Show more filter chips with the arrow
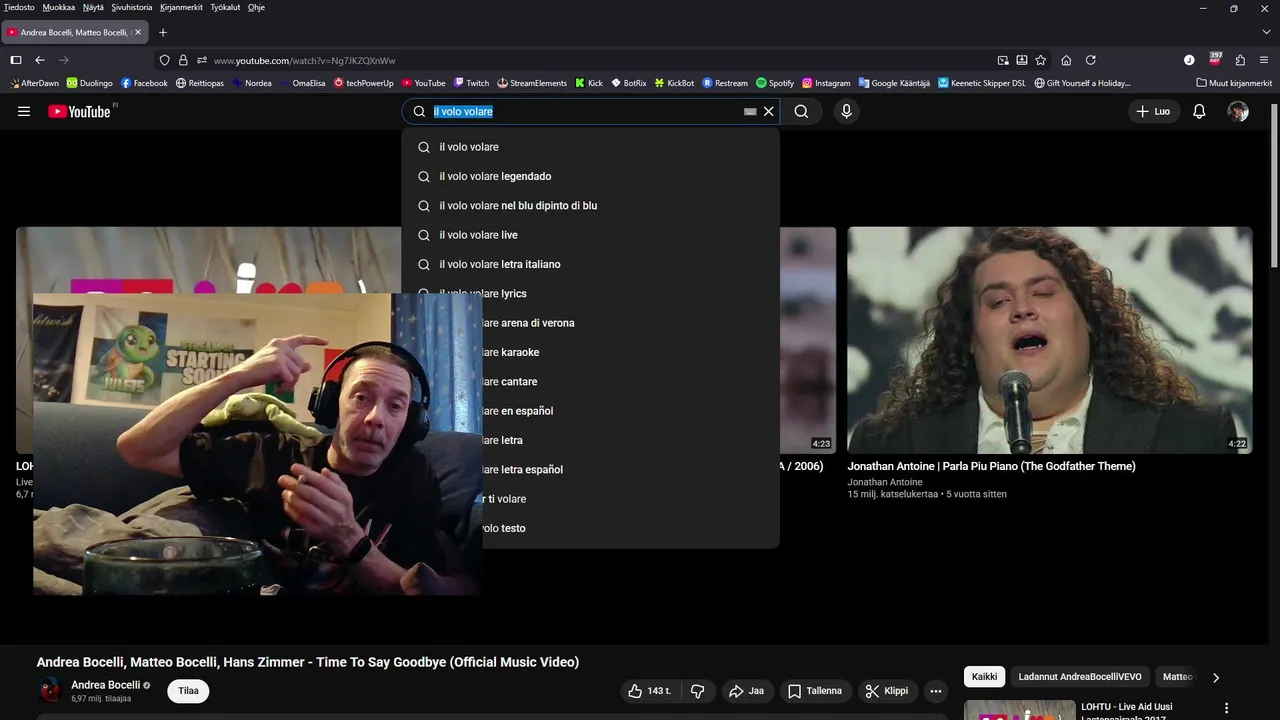Viewport: 1280px width, 720px height. tap(1216, 677)
